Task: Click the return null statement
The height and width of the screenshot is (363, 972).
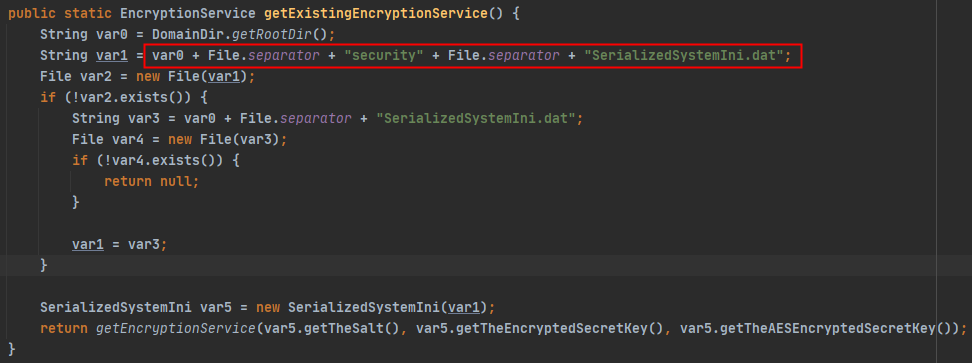Action: point(151,182)
